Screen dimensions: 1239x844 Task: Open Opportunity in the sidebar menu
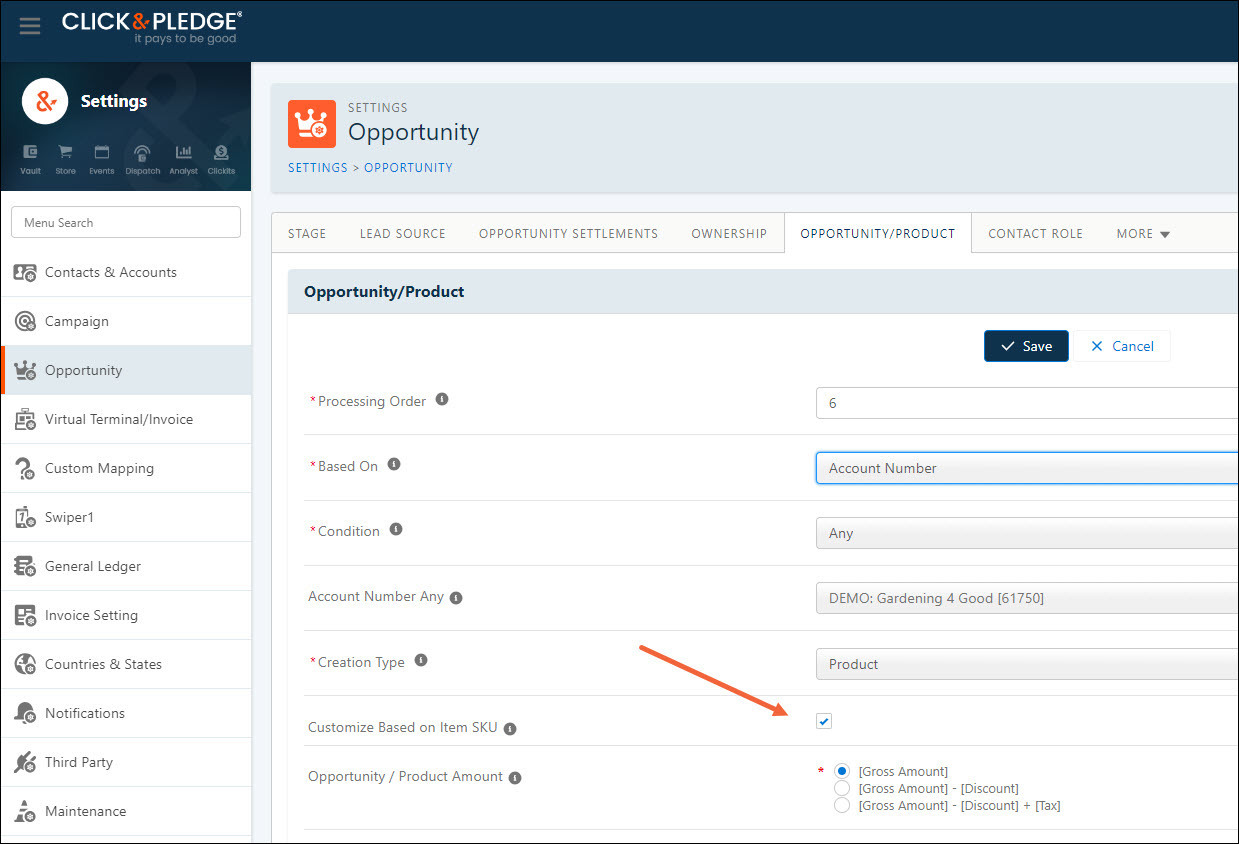(126, 370)
